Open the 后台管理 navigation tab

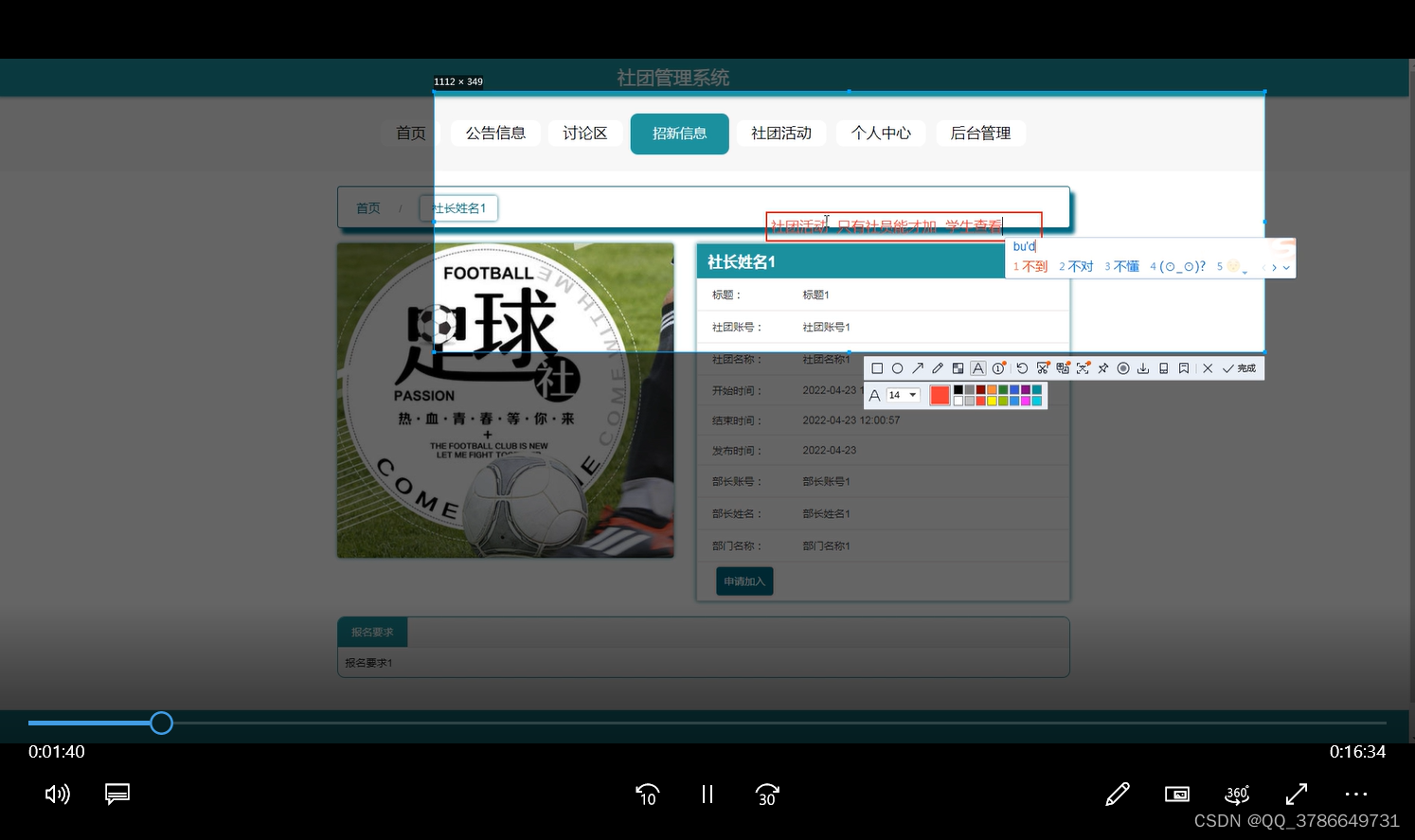pos(980,134)
